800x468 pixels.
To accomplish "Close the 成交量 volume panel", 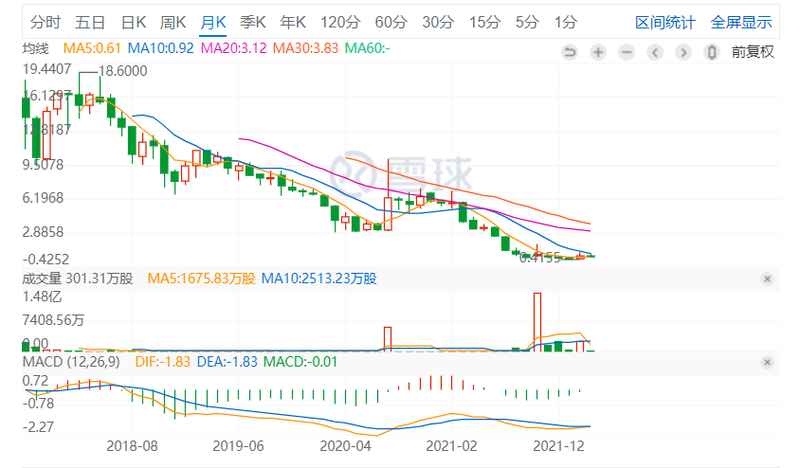I will [x=767, y=279].
